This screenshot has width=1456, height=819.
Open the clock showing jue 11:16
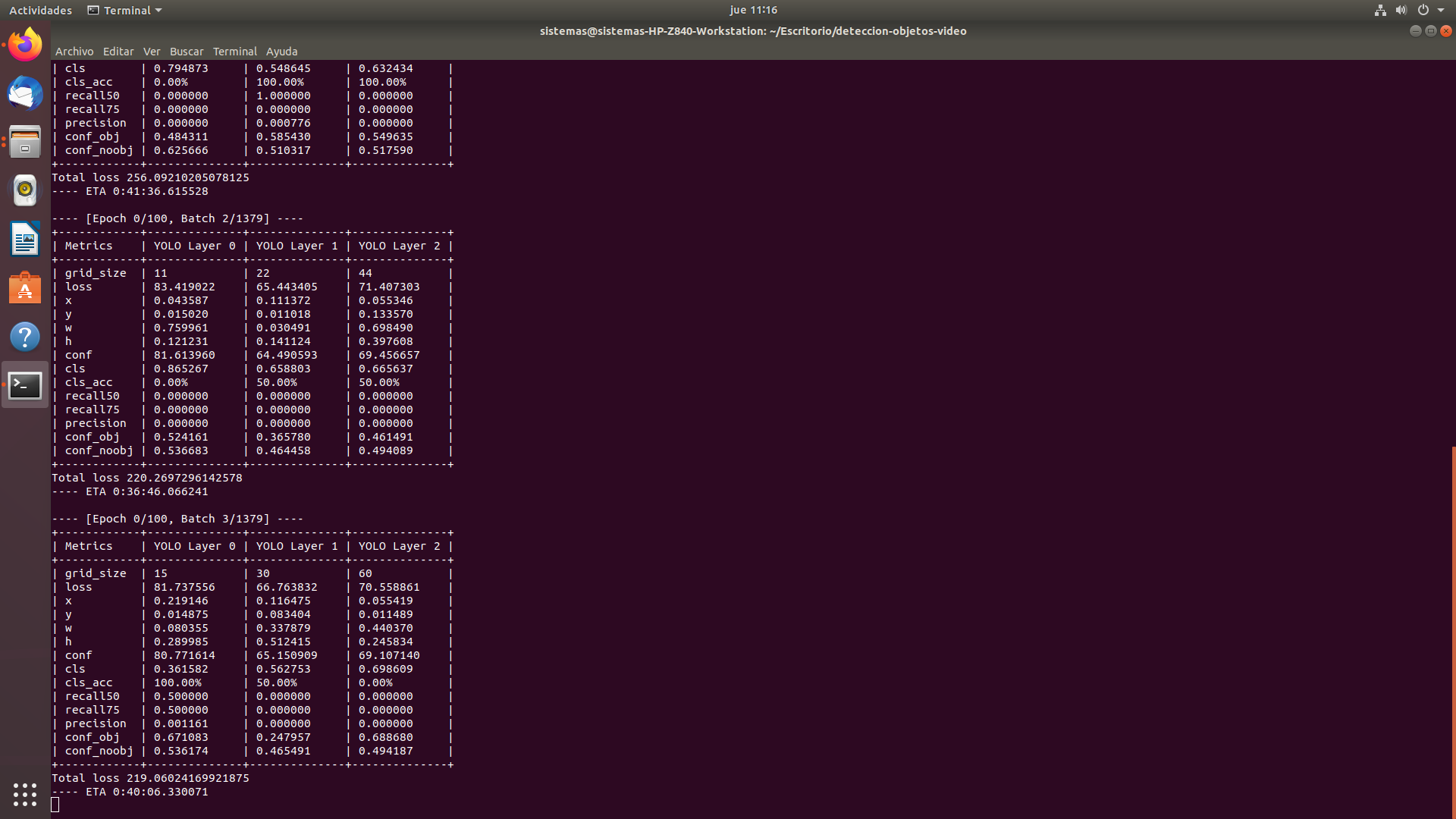point(753,10)
